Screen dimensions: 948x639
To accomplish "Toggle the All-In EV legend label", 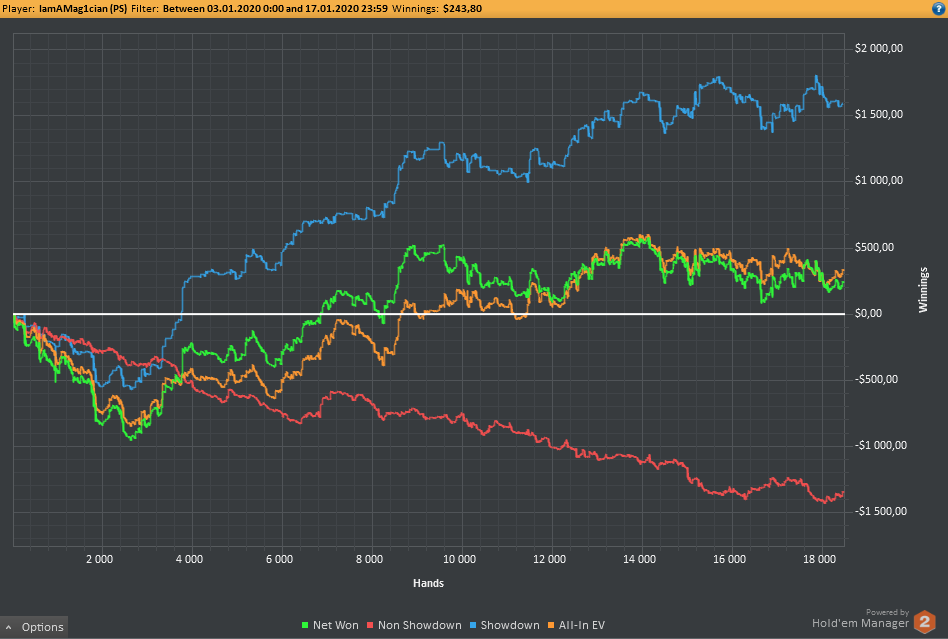I will (582, 625).
